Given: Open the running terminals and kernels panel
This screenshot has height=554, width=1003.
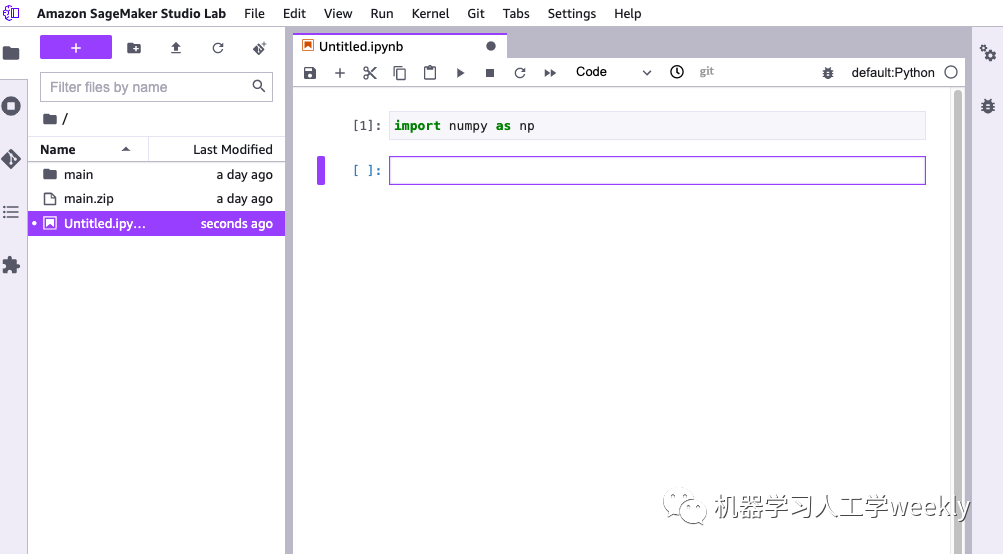Looking at the screenshot, I should (x=12, y=106).
